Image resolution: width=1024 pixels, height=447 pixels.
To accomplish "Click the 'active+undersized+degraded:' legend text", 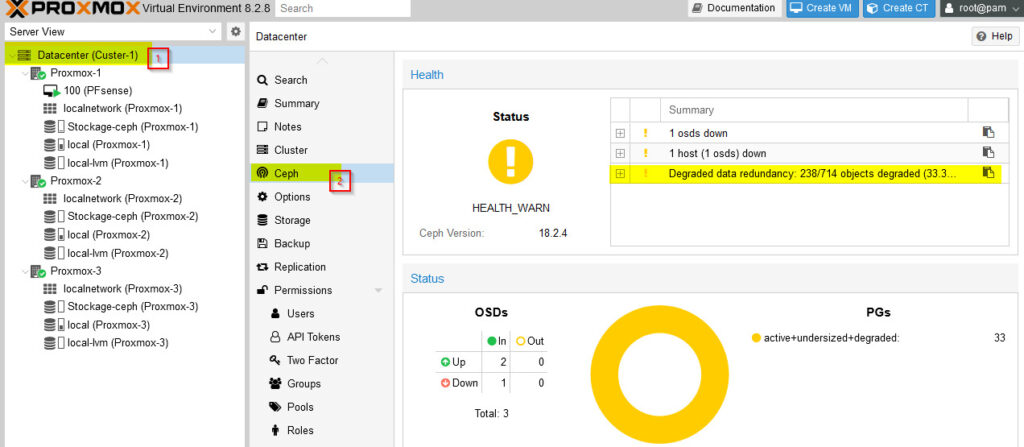I will pyautogui.click(x=831, y=338).
